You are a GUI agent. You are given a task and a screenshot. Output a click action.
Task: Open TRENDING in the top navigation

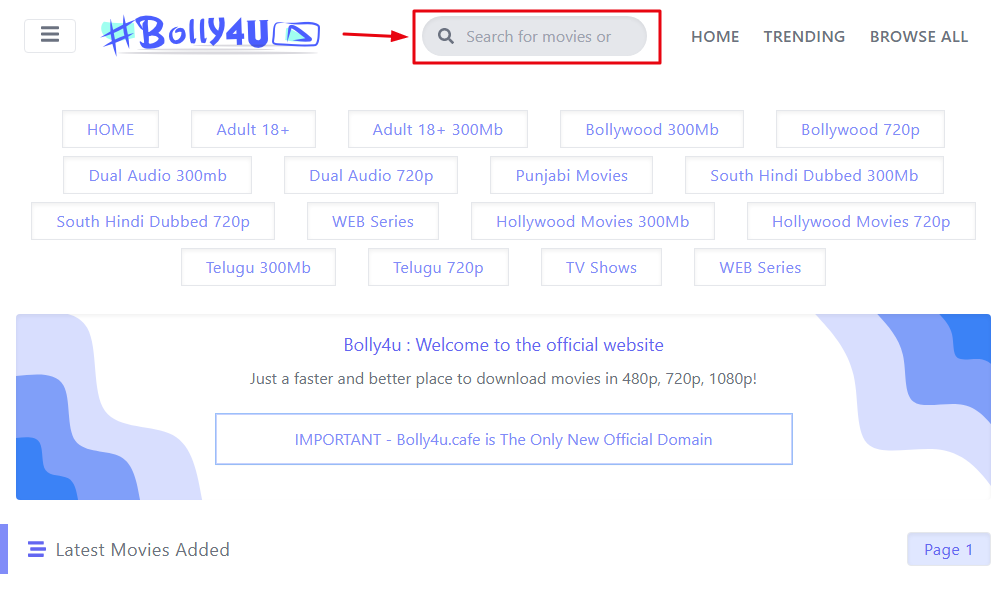[804, 37]
